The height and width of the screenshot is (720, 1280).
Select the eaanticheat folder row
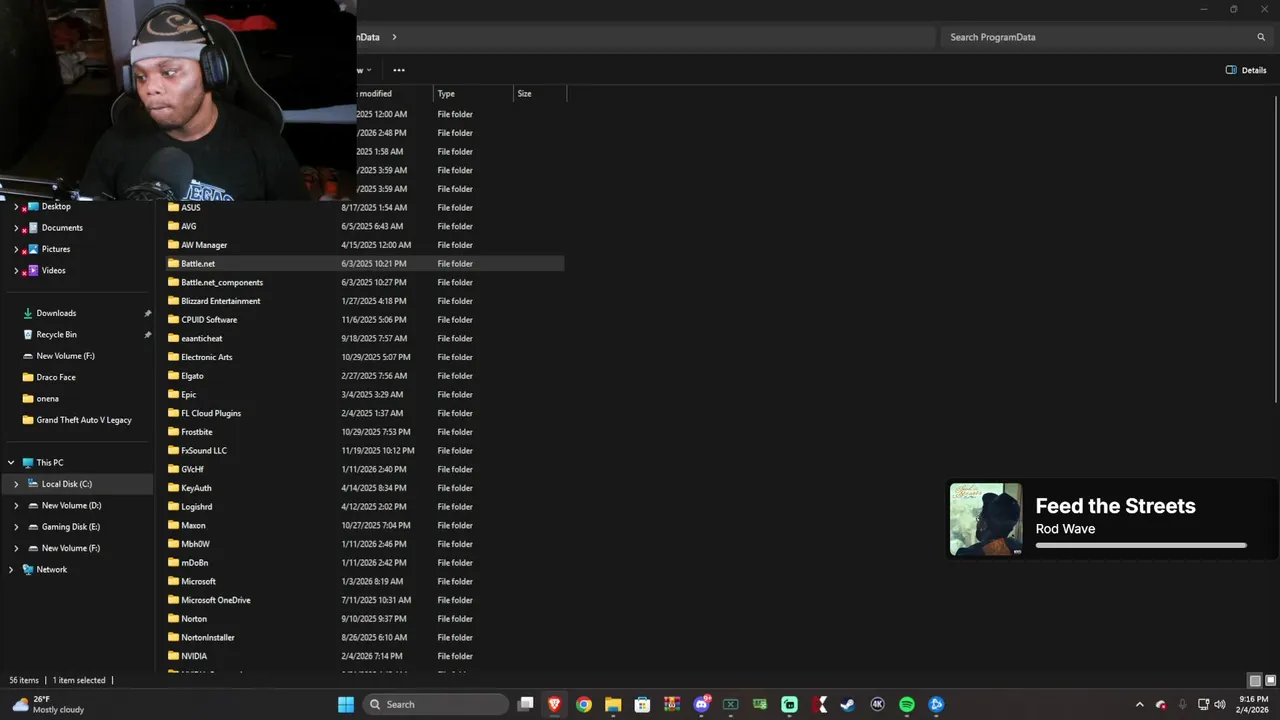point(365,338)
